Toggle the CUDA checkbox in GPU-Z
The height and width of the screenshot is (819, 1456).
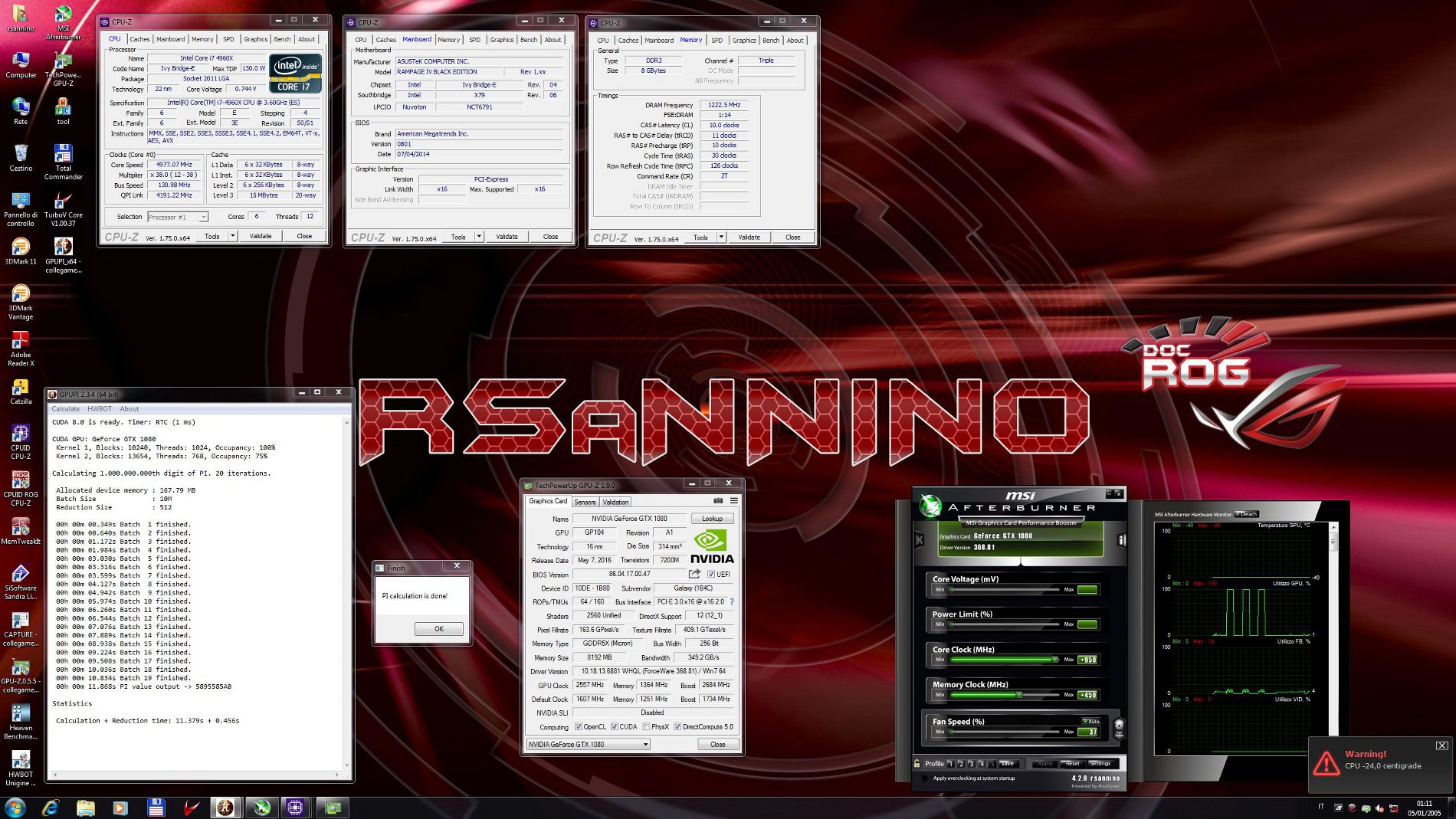click(615, 726)
